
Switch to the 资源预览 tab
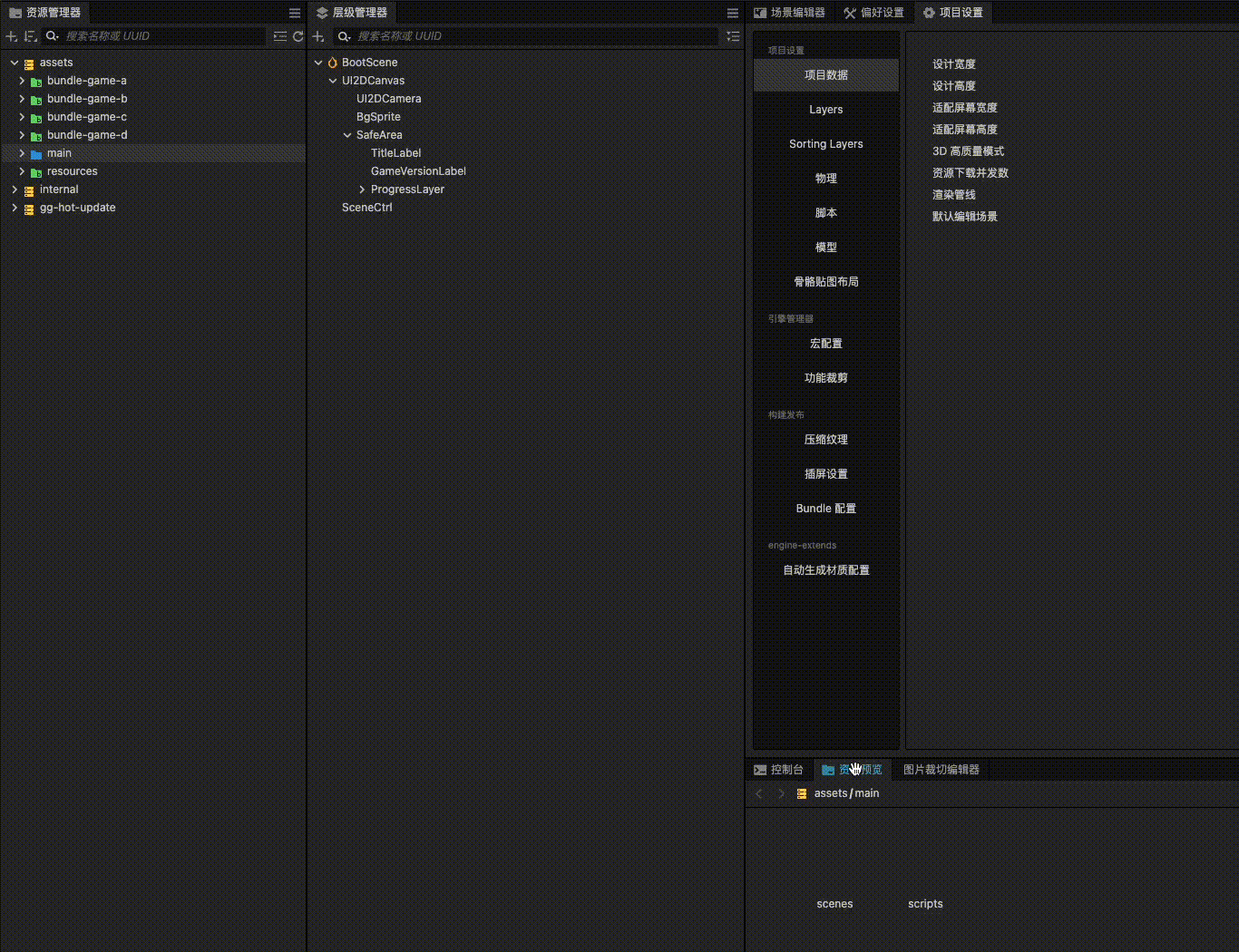pyautogui.click(x=852, y=770)
